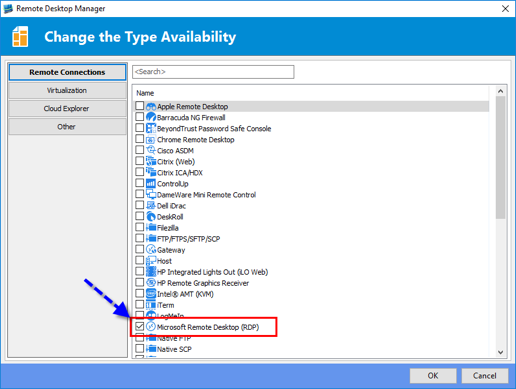Switch to the Virtualization category
516x389 pixels.
[67, 90]
